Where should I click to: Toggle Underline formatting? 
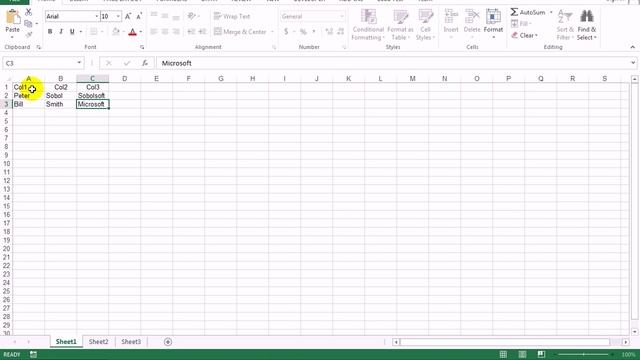[72, 31]
